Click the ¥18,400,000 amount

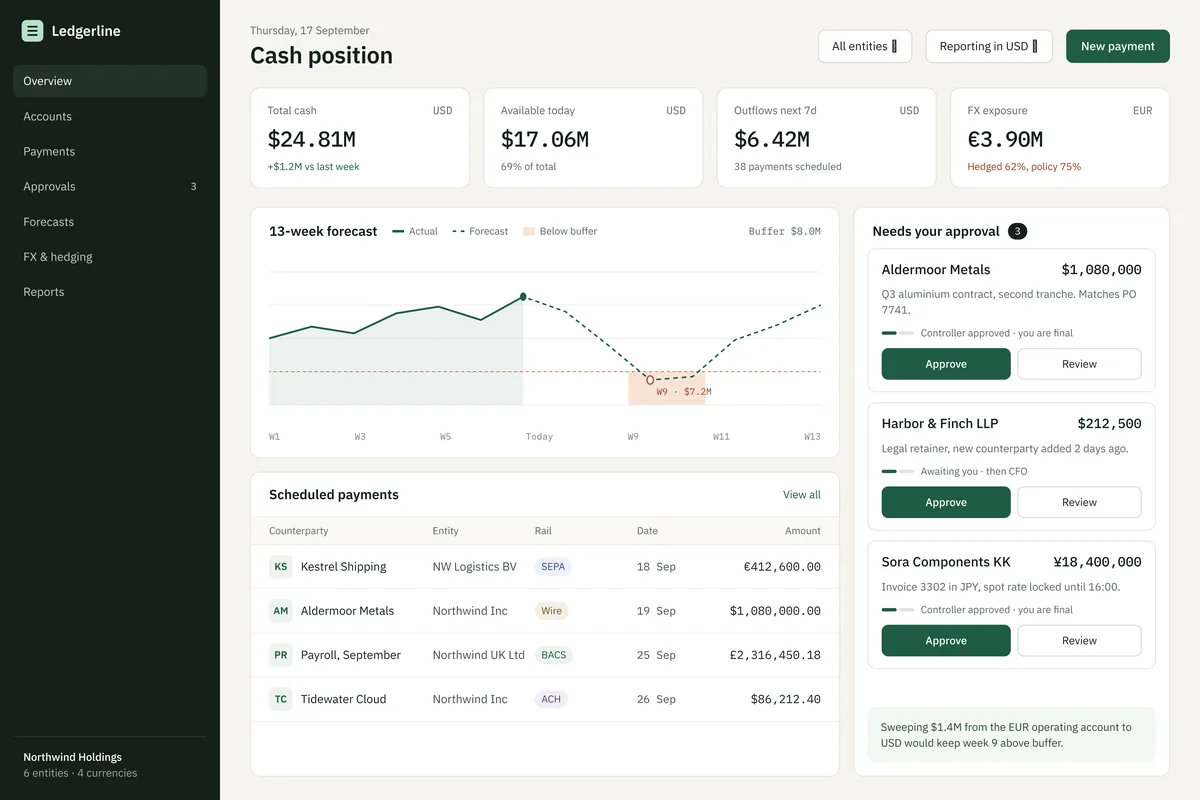pyautogui.click(x=1097, y=562)
